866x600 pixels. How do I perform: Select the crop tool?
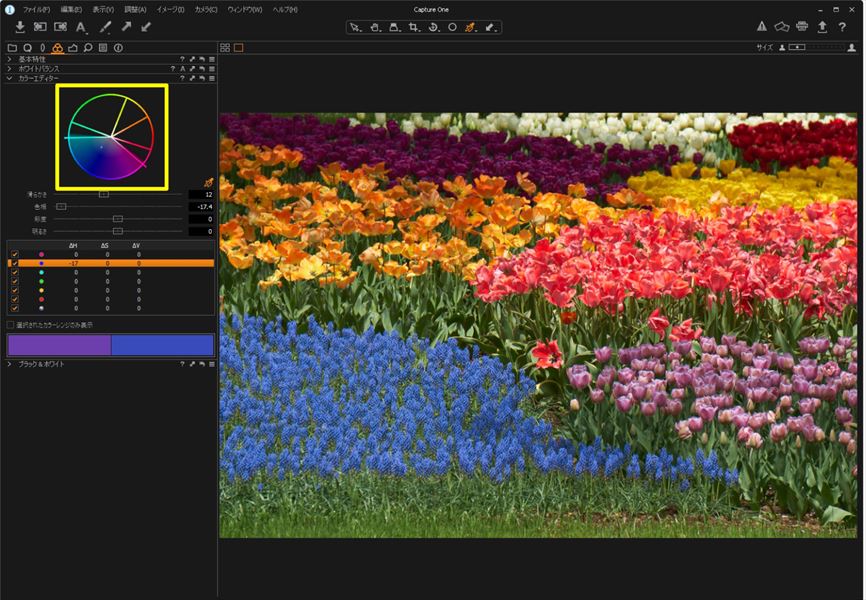[x=414, y=27]
